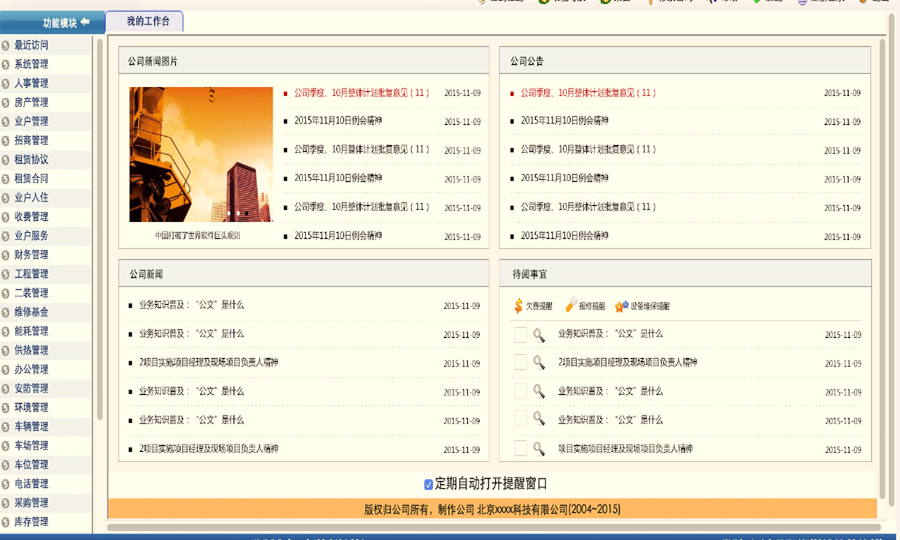Click the company news image thumbnail
Viewport: 900px width, 540px height.
200,154
